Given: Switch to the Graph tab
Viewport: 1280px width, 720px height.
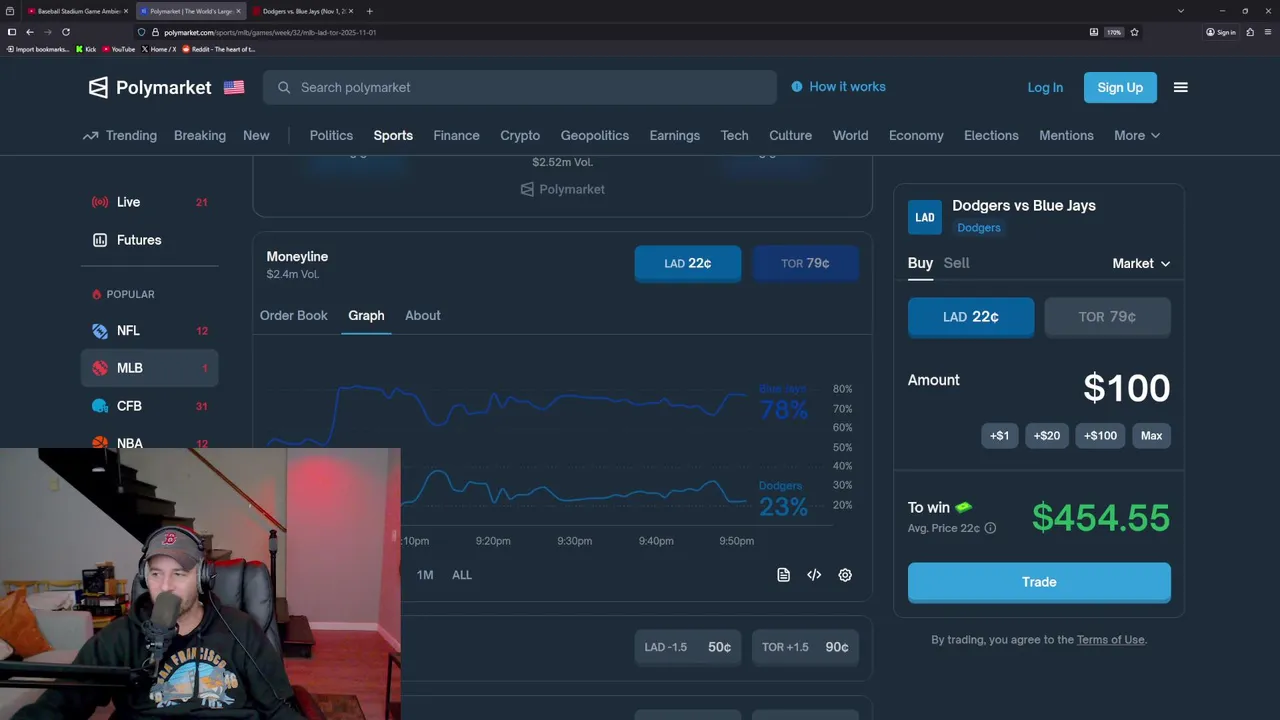Looking at the screenshot, I should point(366,316).
